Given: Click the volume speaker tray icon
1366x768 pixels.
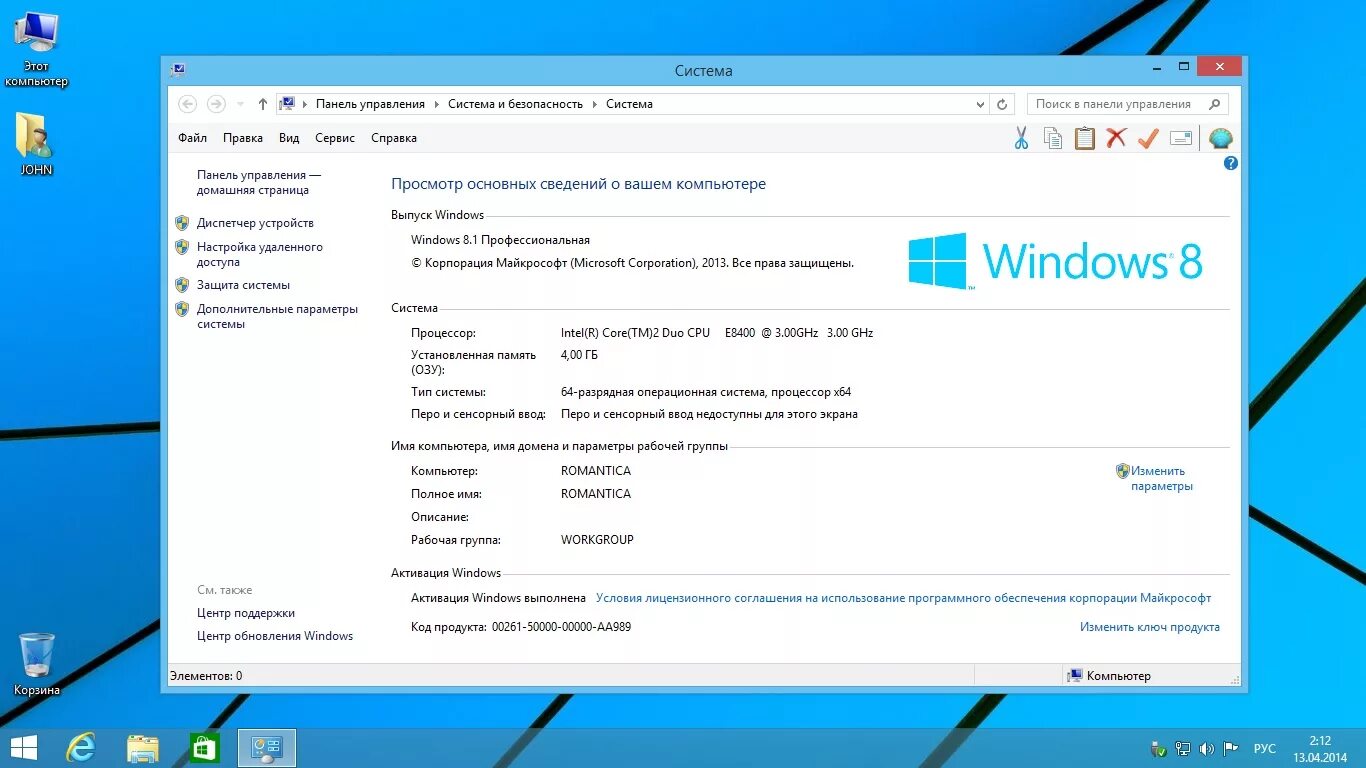Looking at the screenshot, I should 1207,748.
